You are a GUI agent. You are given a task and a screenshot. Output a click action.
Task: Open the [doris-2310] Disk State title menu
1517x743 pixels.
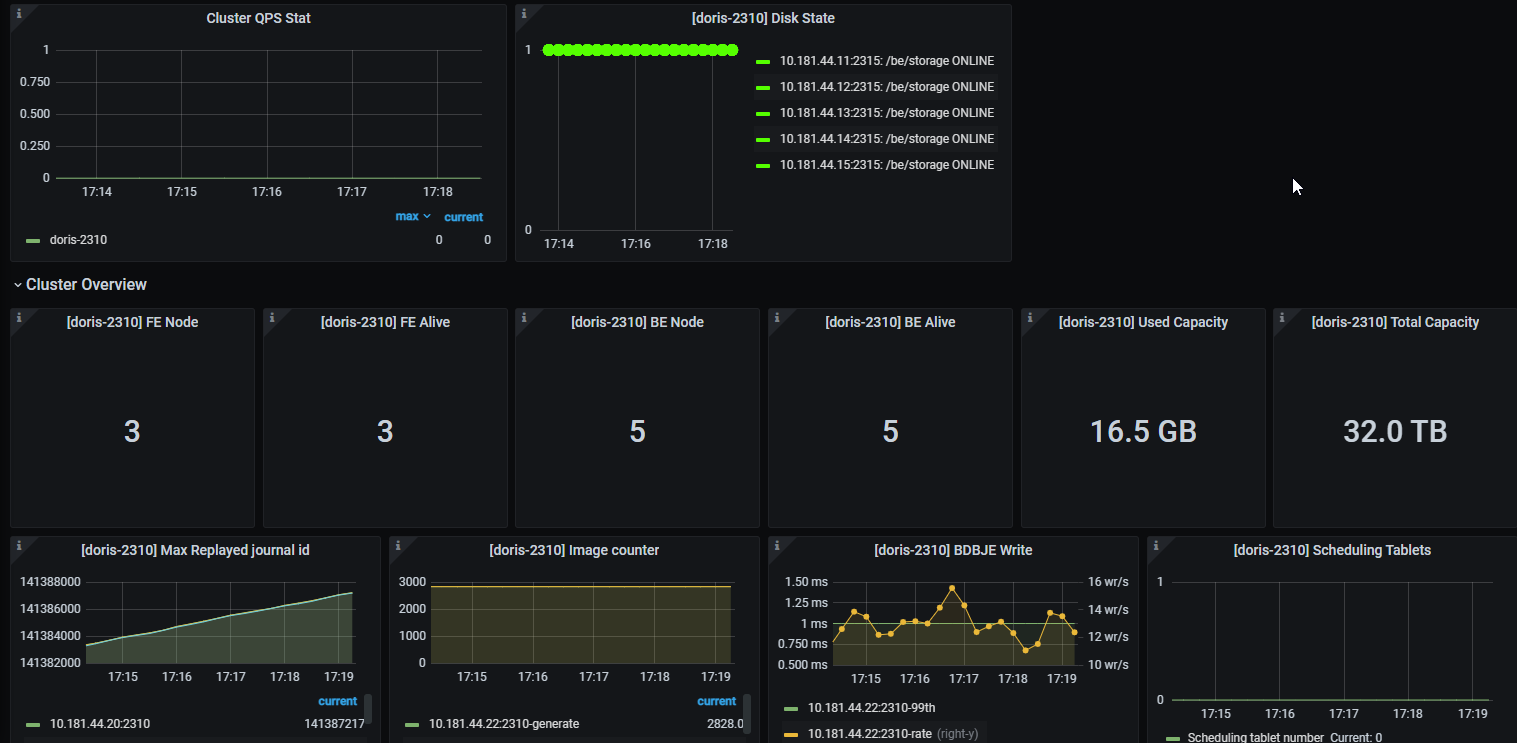pos(763,18)
